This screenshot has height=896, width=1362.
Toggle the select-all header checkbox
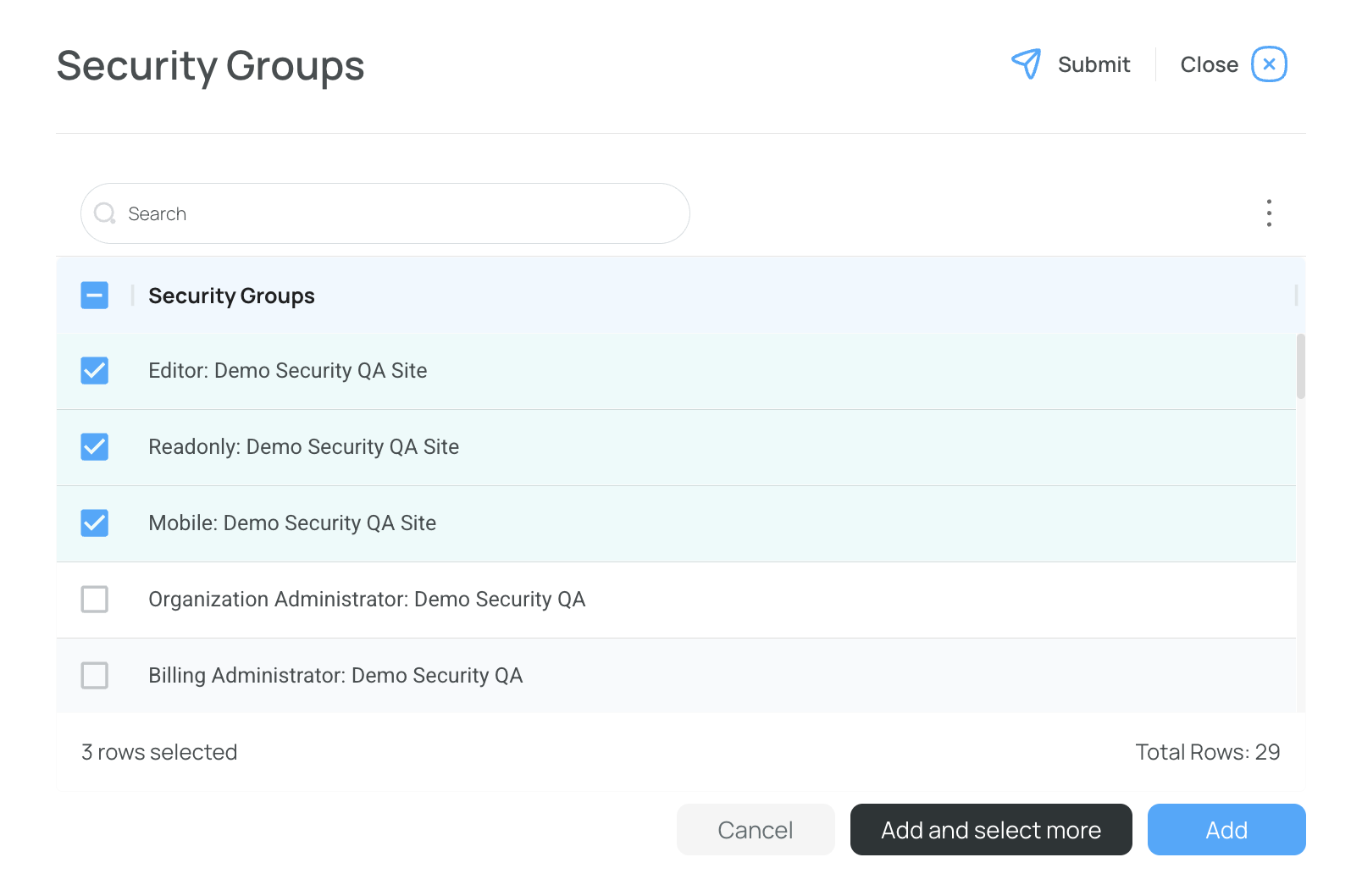click(x=95, y=296)
